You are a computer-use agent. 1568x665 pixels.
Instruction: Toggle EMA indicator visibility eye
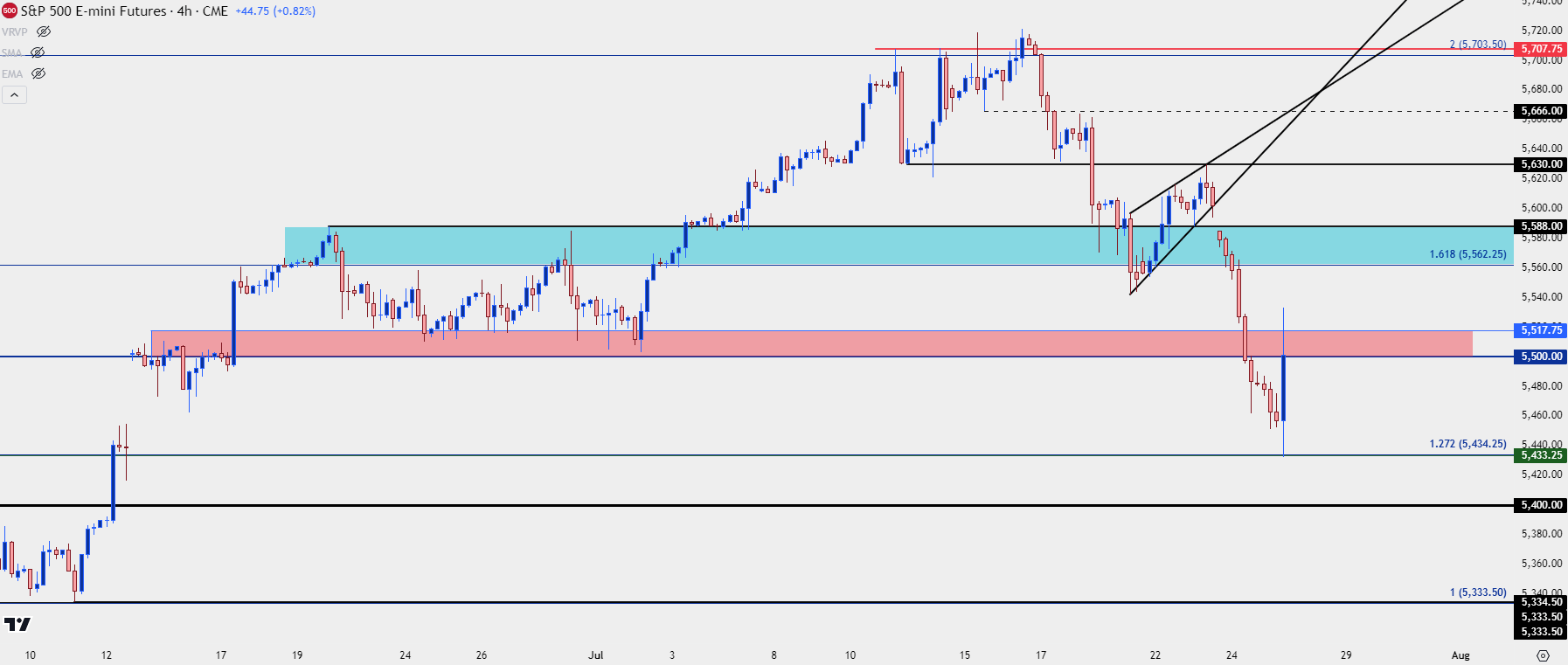(x=38, y=73)
